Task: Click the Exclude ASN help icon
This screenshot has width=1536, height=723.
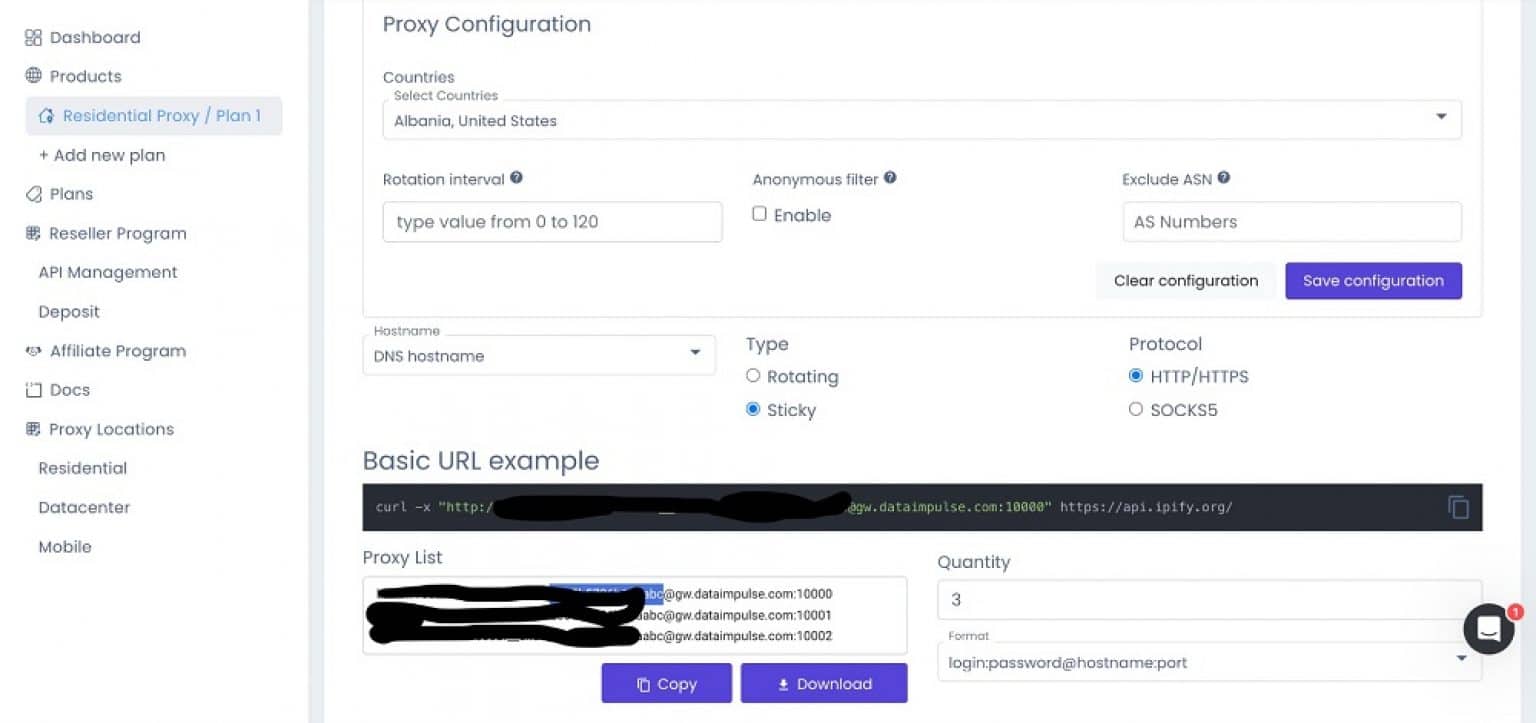Action: pos(1224,178)
